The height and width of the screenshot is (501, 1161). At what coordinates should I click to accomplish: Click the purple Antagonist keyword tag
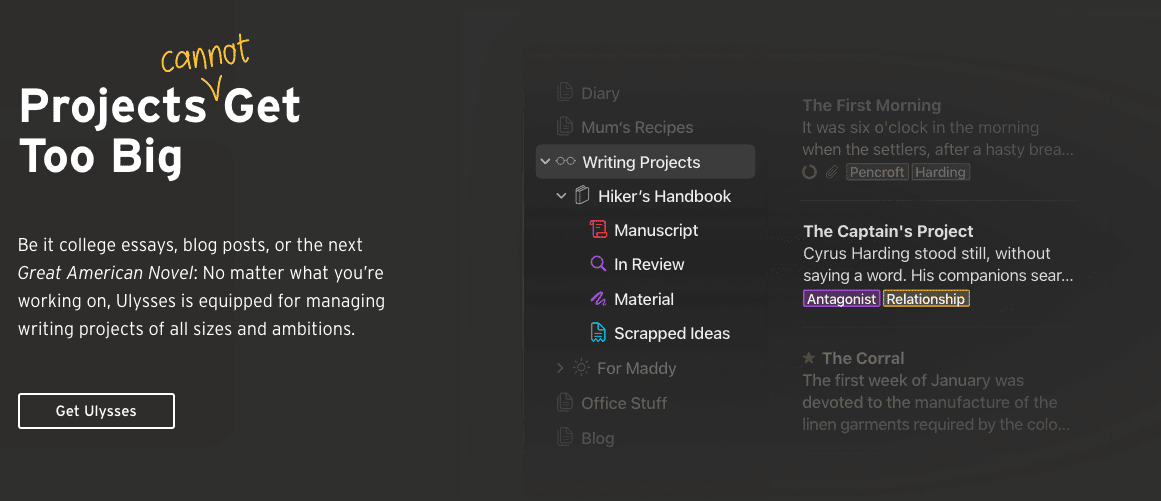point(840,299)
